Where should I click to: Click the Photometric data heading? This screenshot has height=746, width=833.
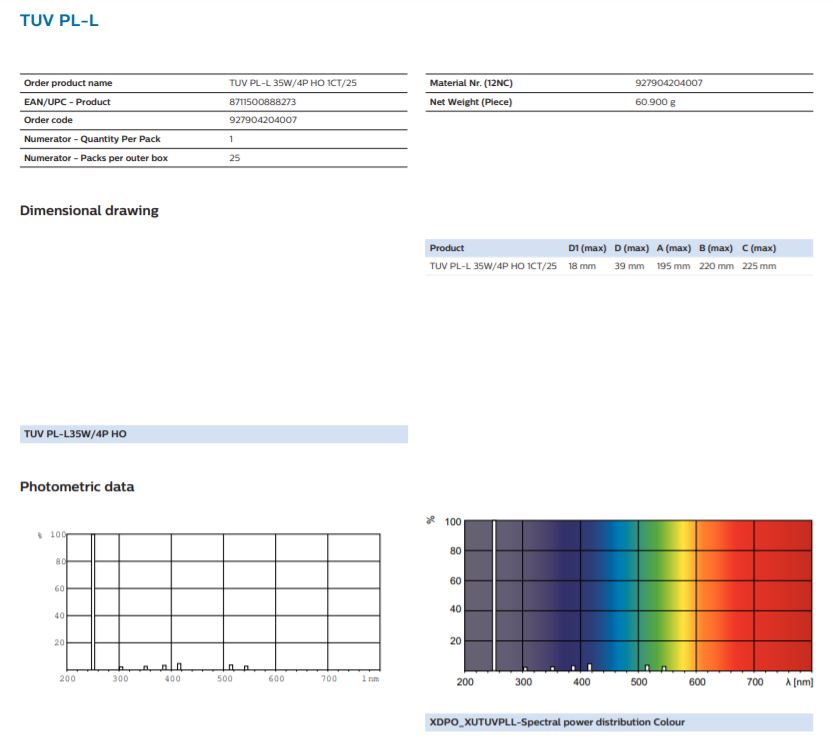[x=77, y=487]
